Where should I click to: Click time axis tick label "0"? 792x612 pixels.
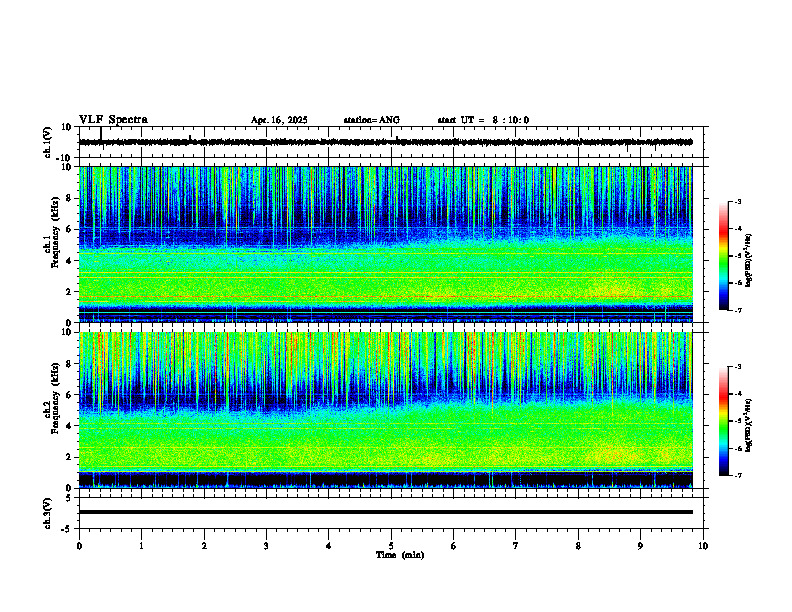[x=79, y=546]
